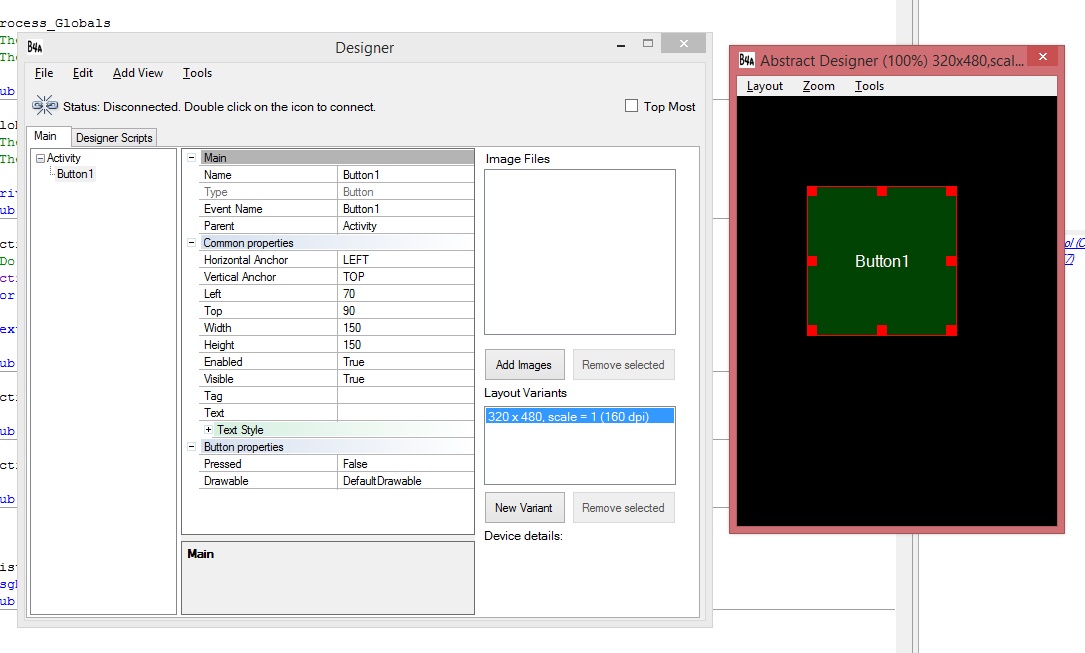This screenshot has width=1085, height=653.
Task: Open the Horizontal Anchor value LEFT
Action: tap(405, 260)
